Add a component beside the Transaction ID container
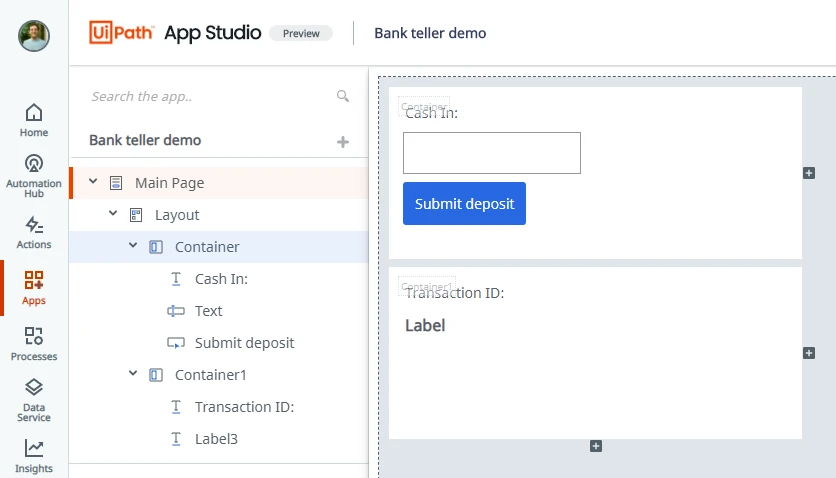The width and height of the screenshot is (836, 478). point(809,353)
